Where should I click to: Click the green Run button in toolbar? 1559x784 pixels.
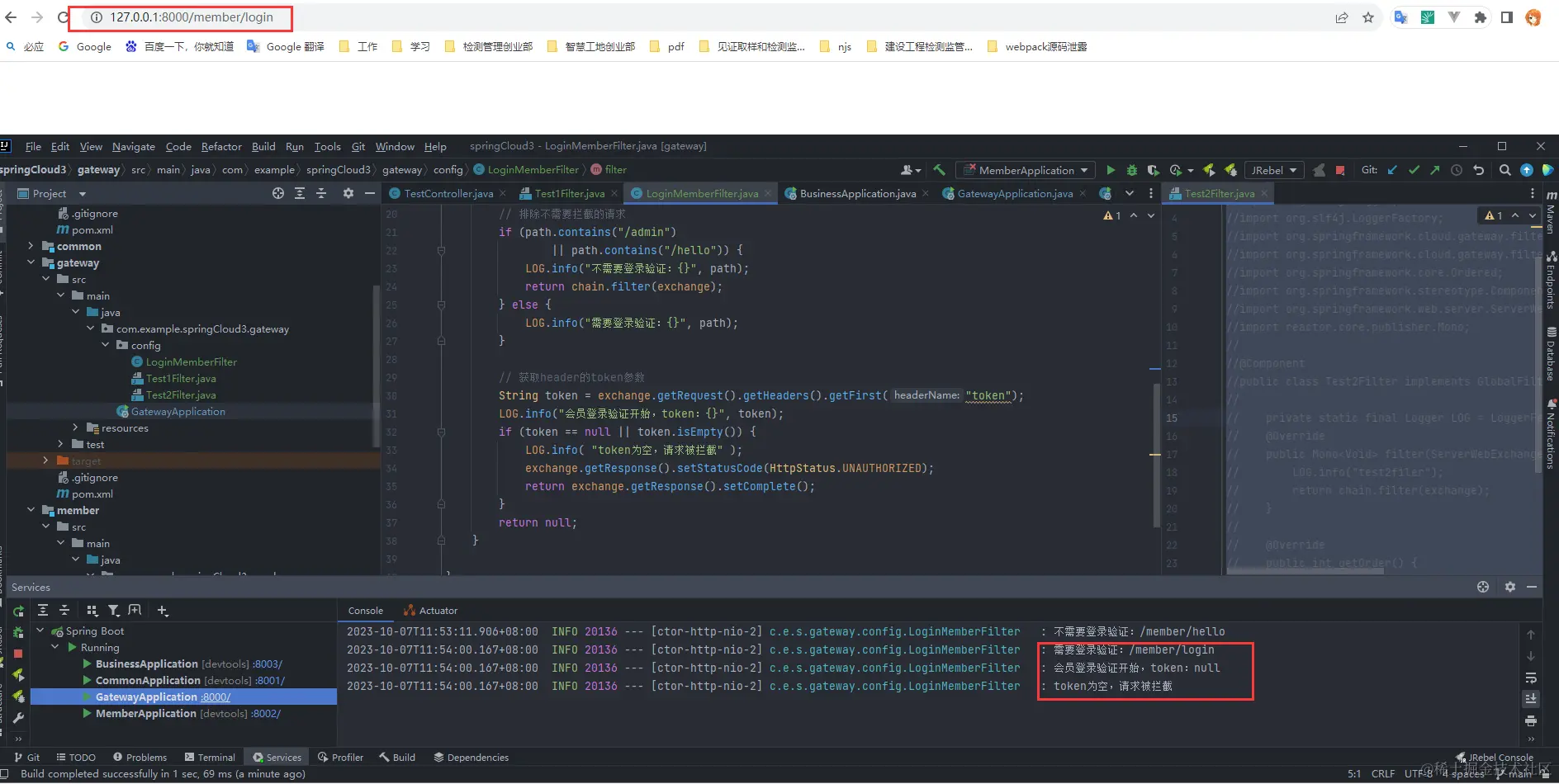[1111, 170]
